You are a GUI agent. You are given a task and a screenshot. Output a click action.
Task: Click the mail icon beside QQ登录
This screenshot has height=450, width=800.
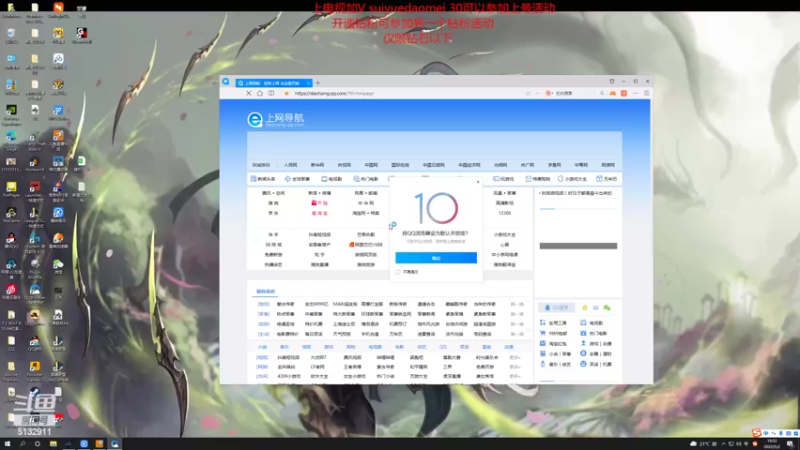pos(595,308)
